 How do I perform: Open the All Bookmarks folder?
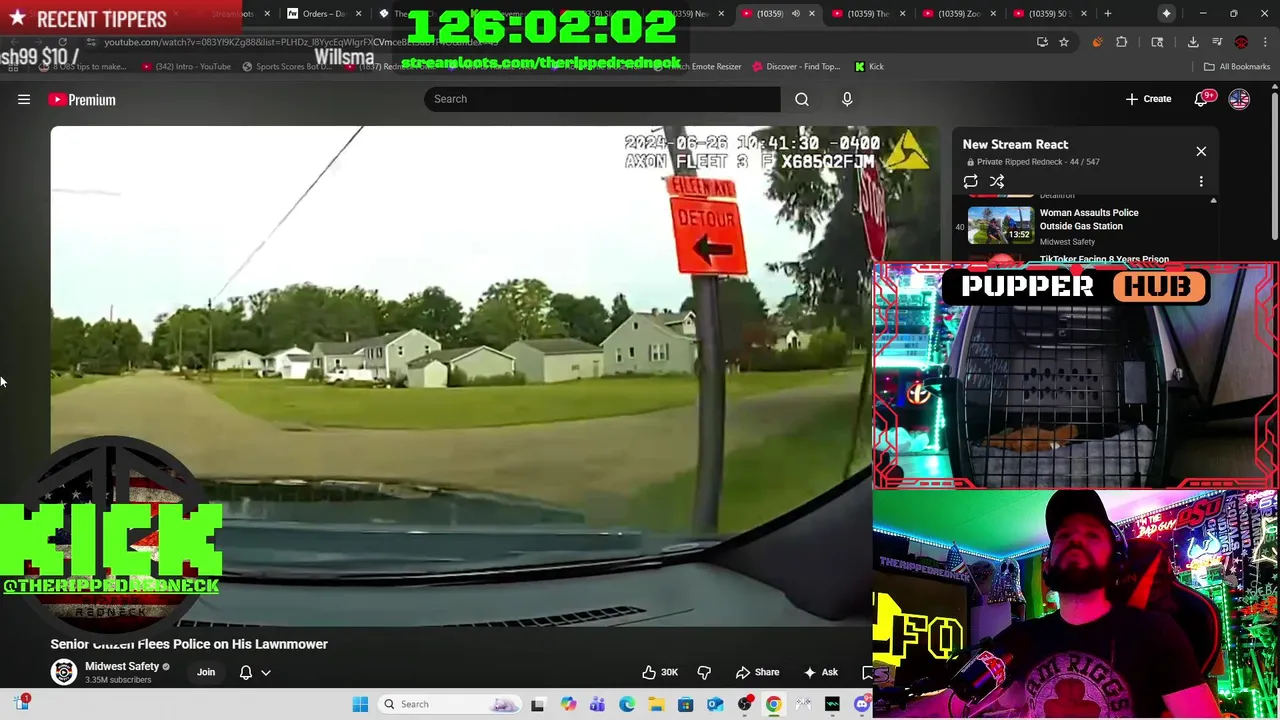coord(1237,66)
